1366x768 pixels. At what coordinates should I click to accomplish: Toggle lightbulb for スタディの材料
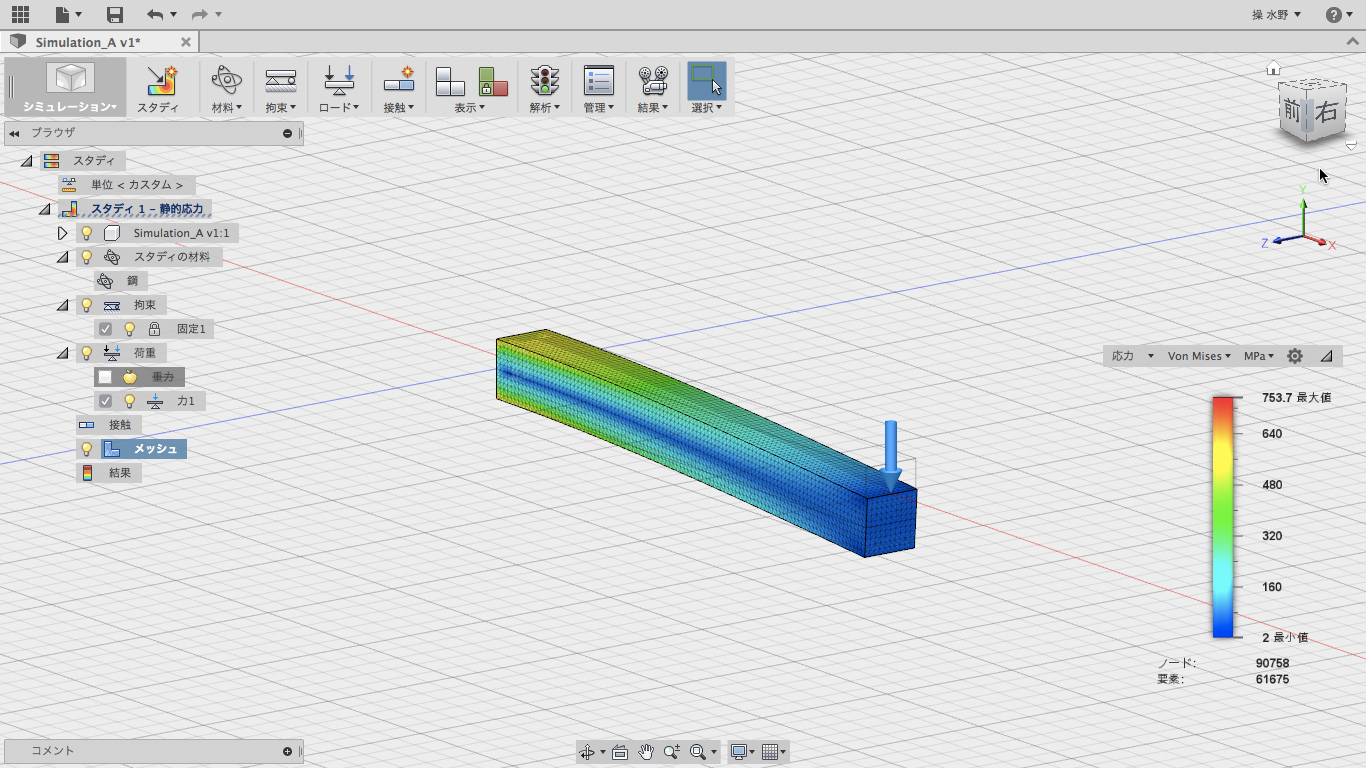[87, 257]
